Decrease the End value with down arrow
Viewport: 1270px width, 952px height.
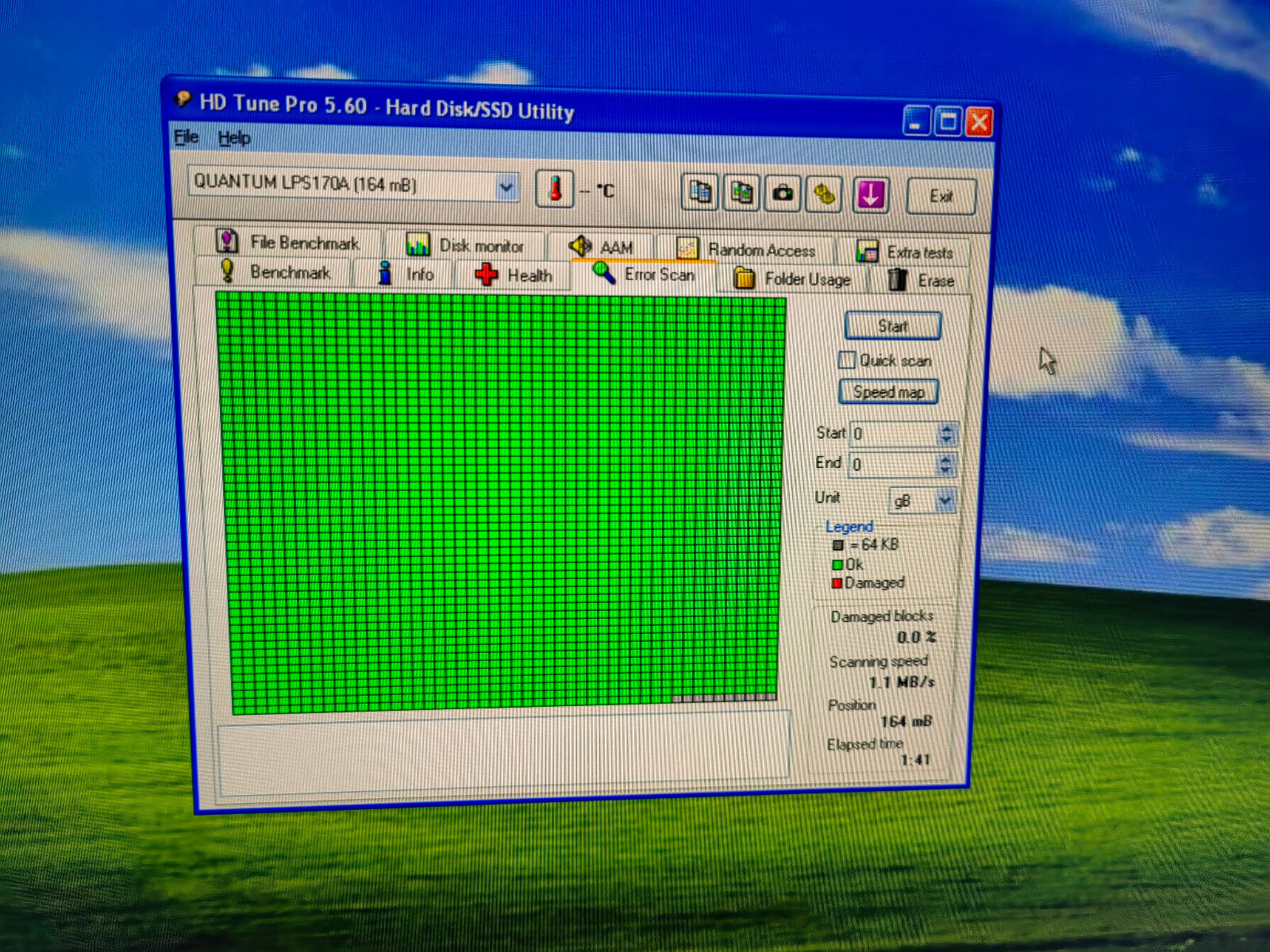pos(945,470)
